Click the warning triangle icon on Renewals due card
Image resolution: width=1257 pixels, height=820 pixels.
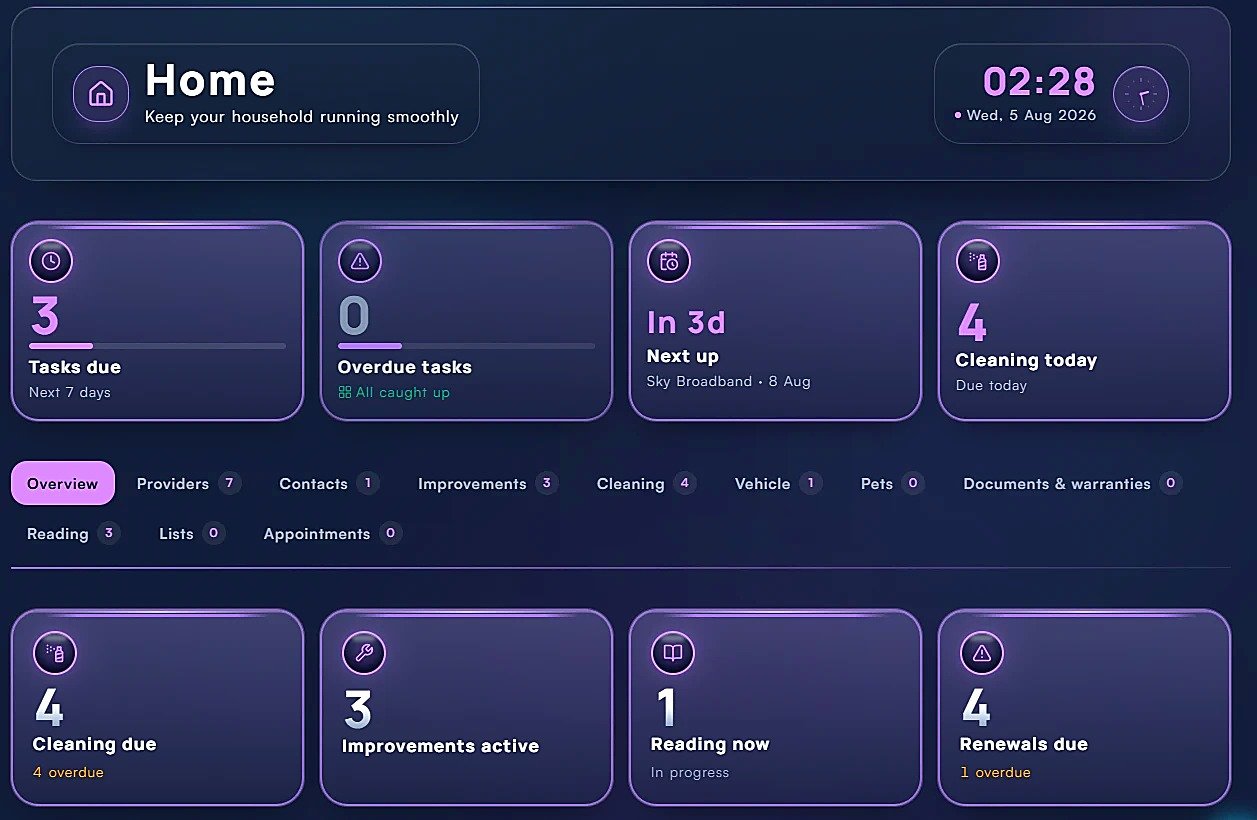point(982,653)
